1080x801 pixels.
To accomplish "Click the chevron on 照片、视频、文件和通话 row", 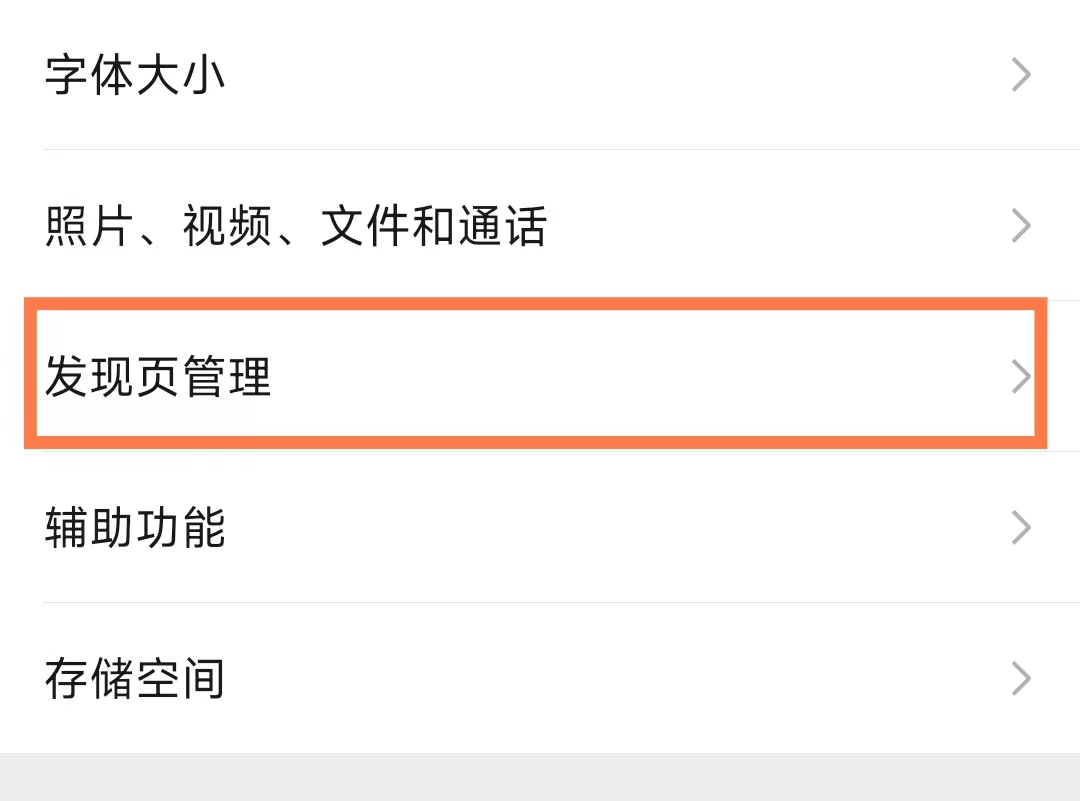I will tap(1020, 226).
